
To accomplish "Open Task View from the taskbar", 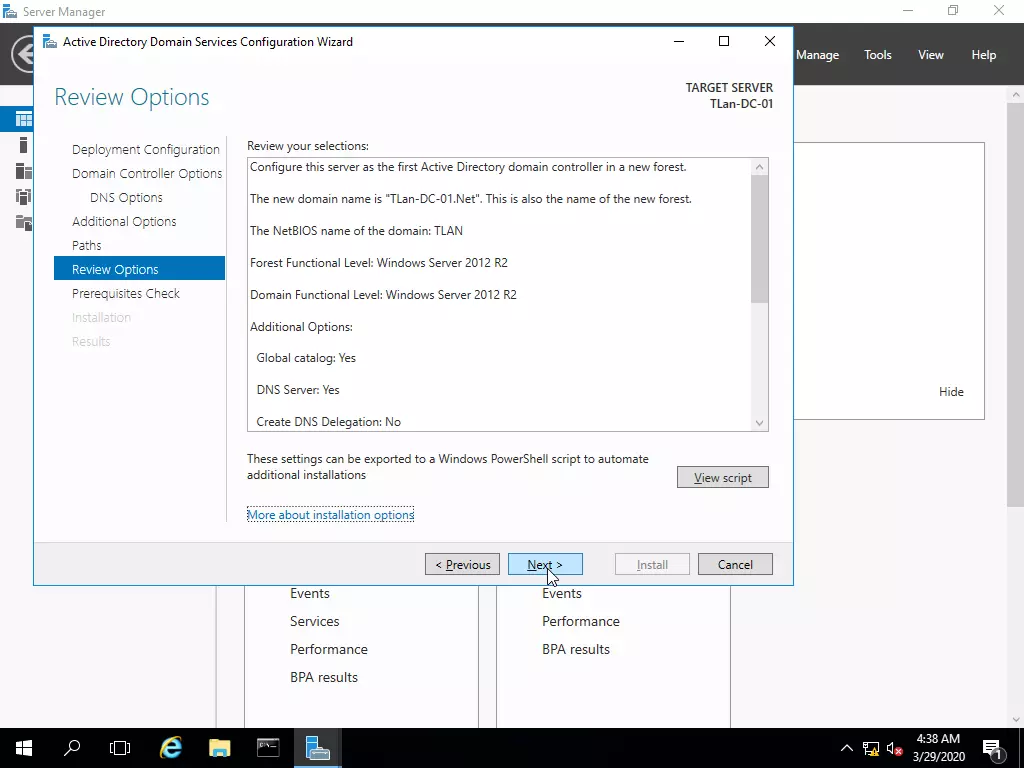I will (x=120, y=748).
